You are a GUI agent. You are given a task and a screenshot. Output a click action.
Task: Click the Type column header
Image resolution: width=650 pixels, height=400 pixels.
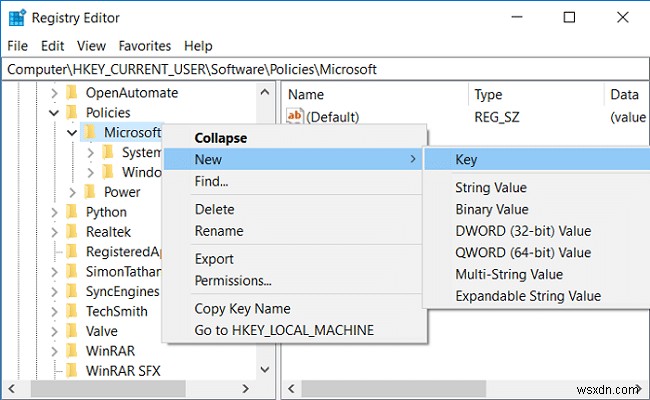(x=488, y=94)
